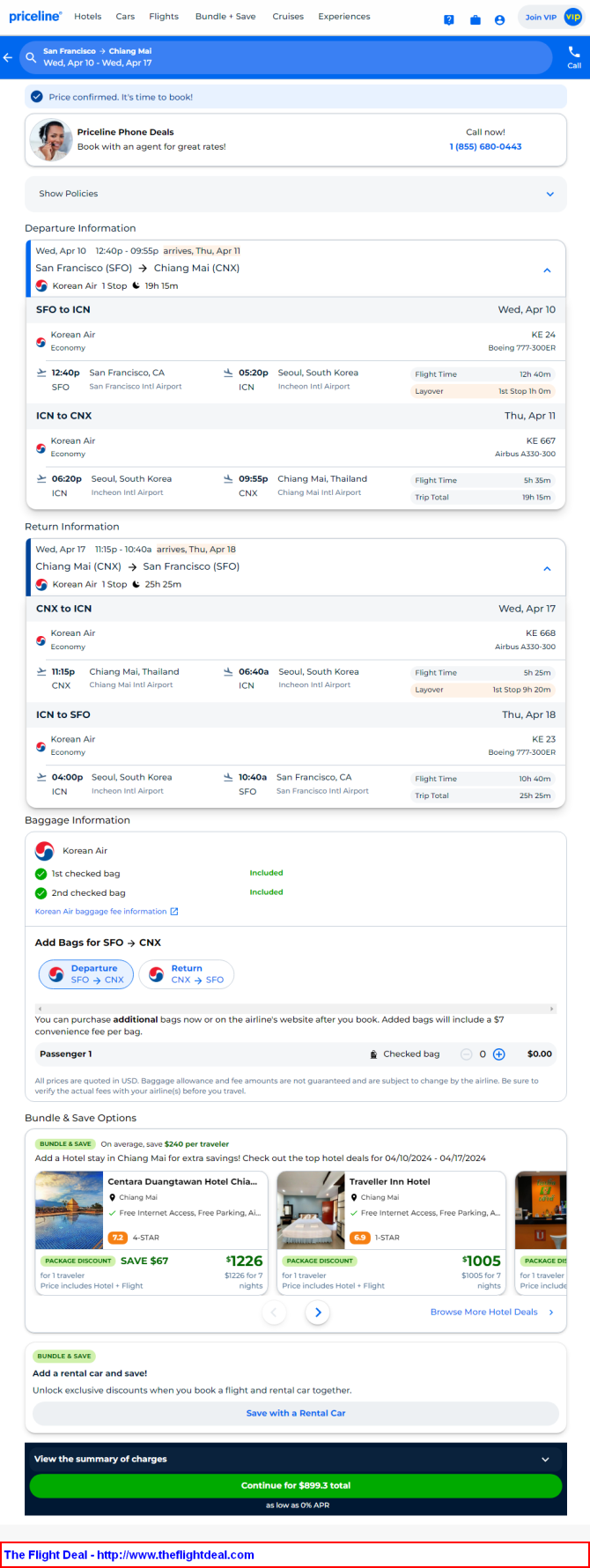Expand View the summary of charges
This screenshot has height=1568, width=590.
coord(296,1459)
